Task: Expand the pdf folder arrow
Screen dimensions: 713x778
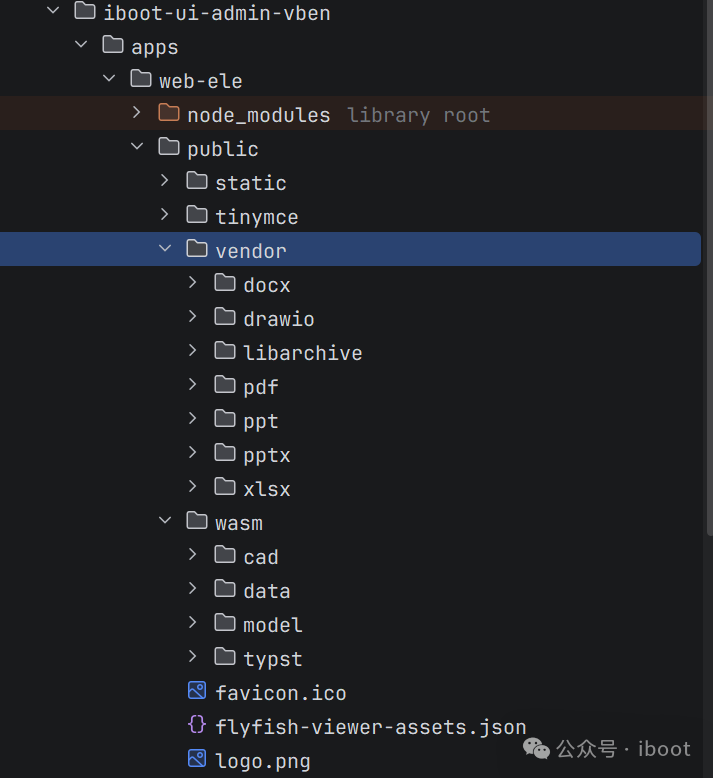Action: pyautogui.click(x=193, y=385)
